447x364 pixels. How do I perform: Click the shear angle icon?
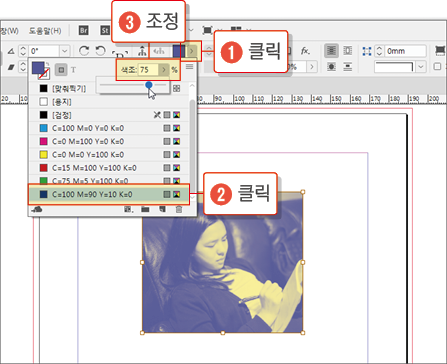(11, 67)
